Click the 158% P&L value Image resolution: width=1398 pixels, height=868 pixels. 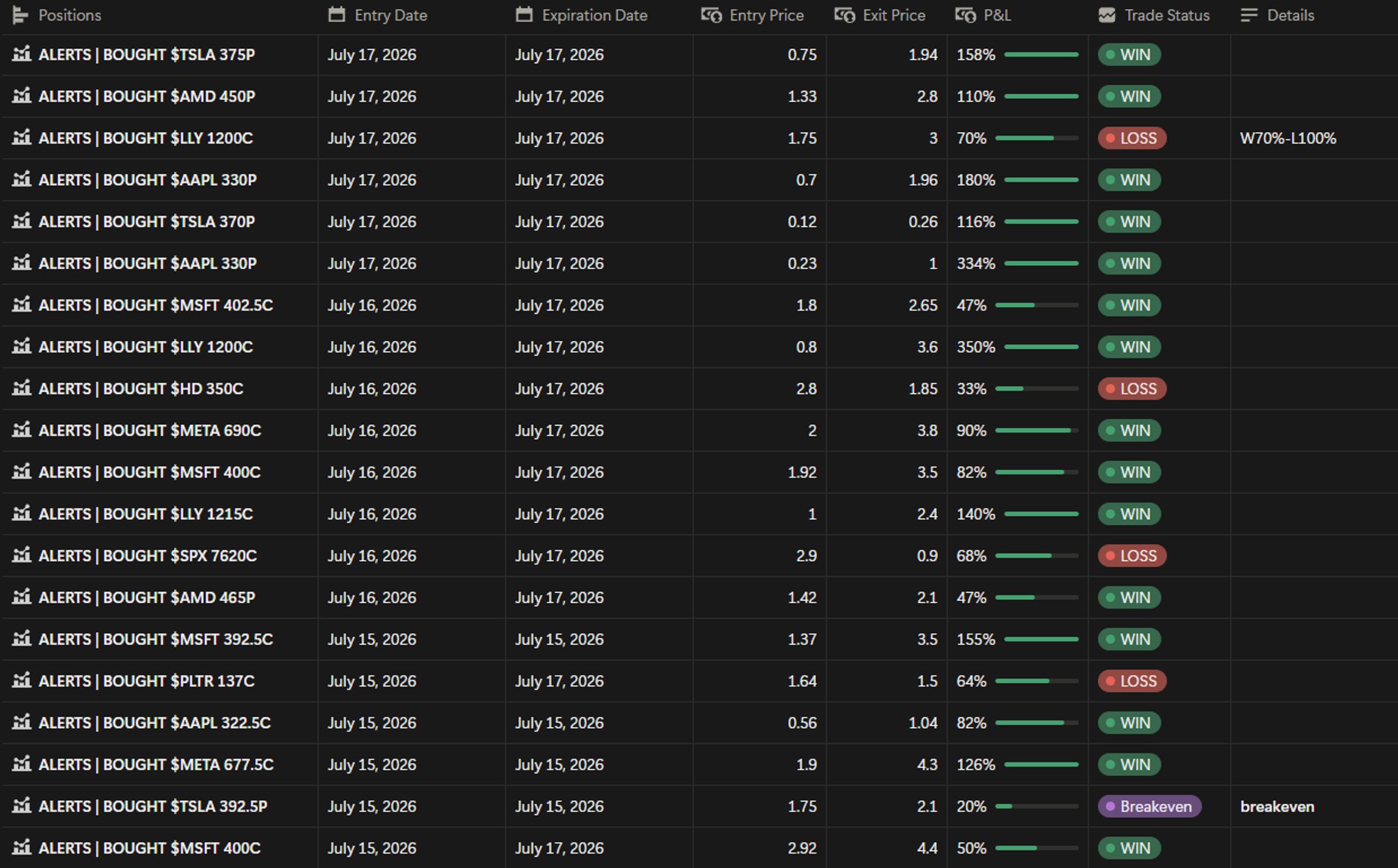point(976,55)
